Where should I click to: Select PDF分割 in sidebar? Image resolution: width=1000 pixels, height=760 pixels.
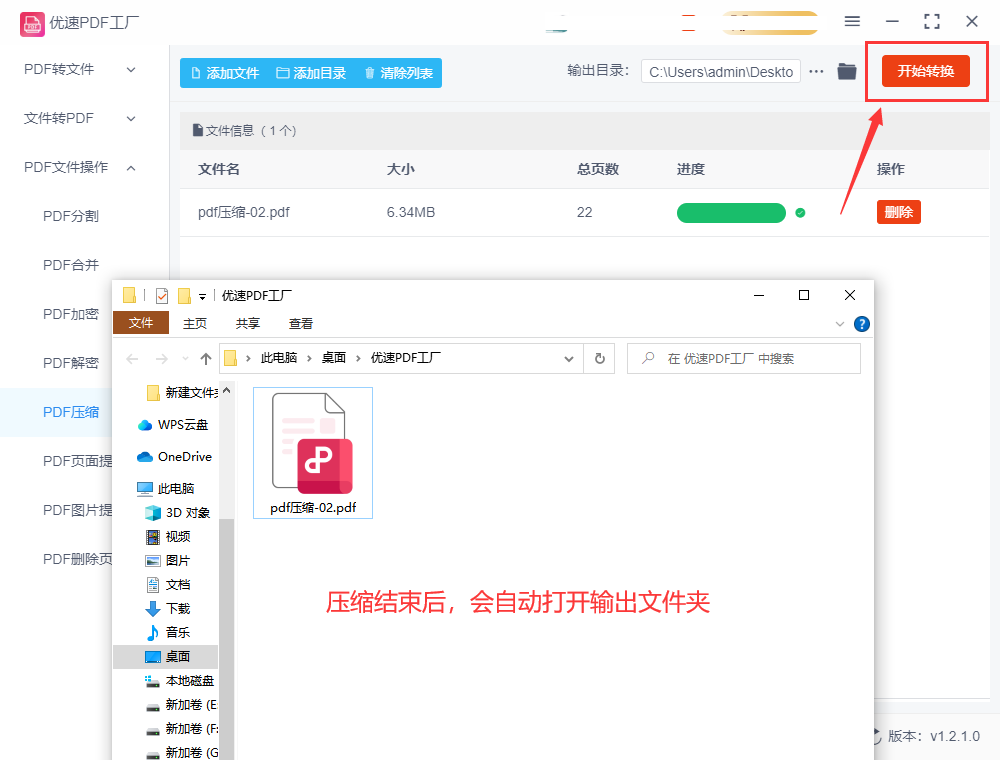pyautogui.click(x=71, y=216)
